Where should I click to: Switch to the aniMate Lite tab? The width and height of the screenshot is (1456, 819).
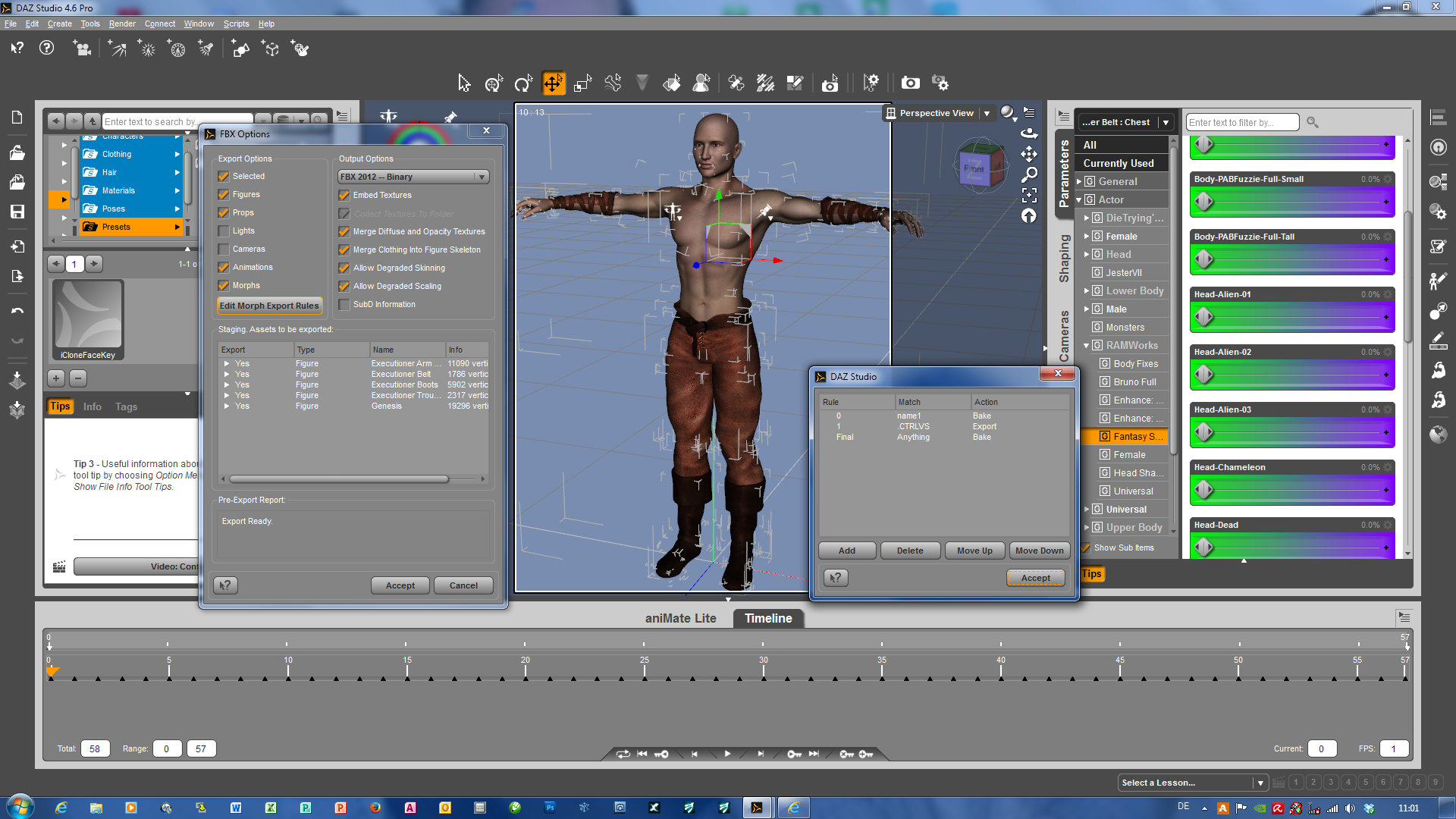[x=680, y=618]
